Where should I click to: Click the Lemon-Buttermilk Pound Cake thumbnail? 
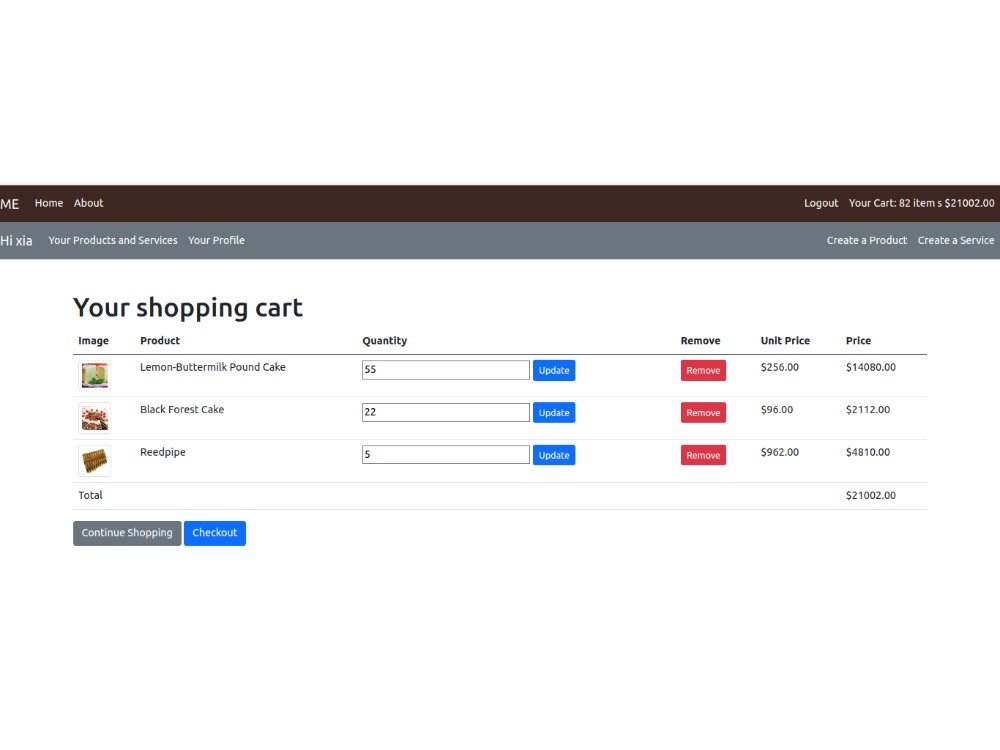click(94, 376)
